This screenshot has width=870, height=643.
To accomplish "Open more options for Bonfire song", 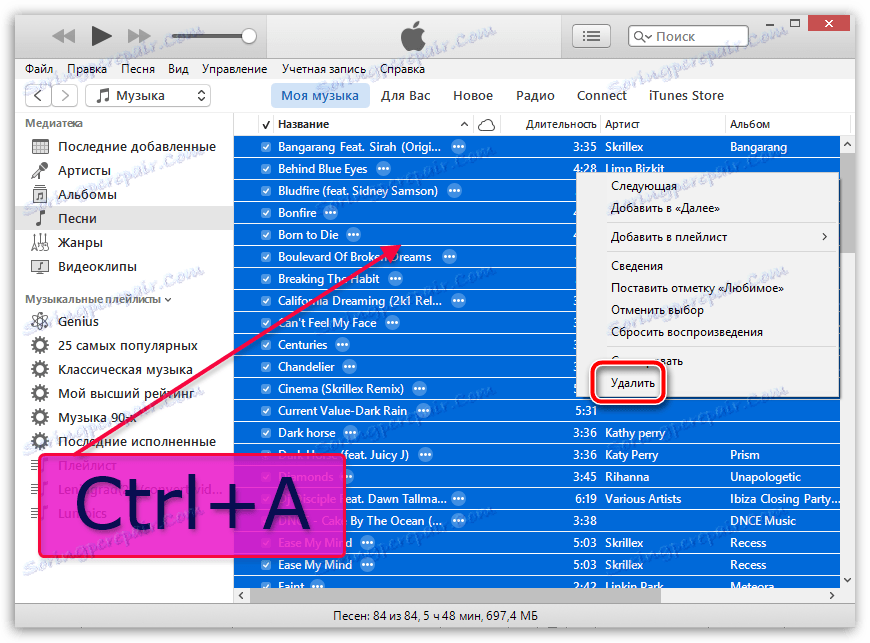I will pos(331,212).
